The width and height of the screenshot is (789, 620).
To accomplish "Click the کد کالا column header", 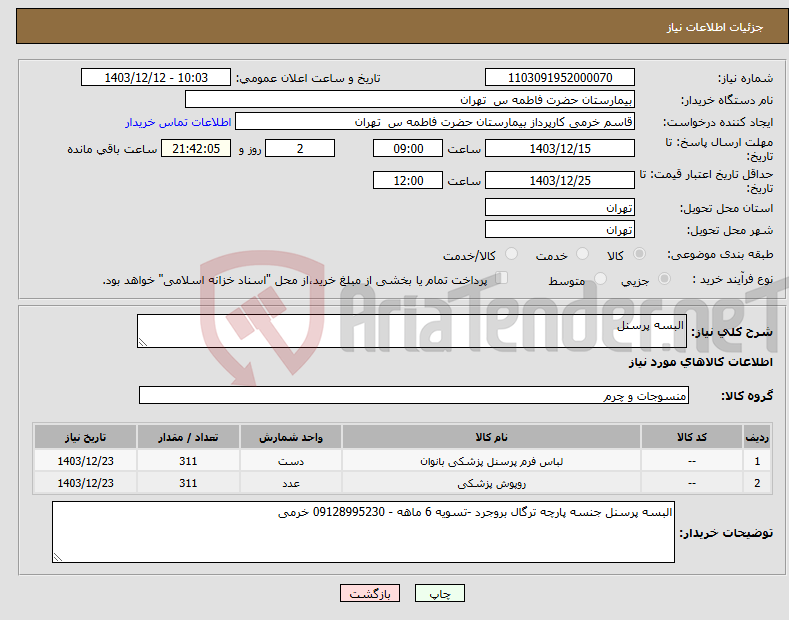I will [692, 437].
